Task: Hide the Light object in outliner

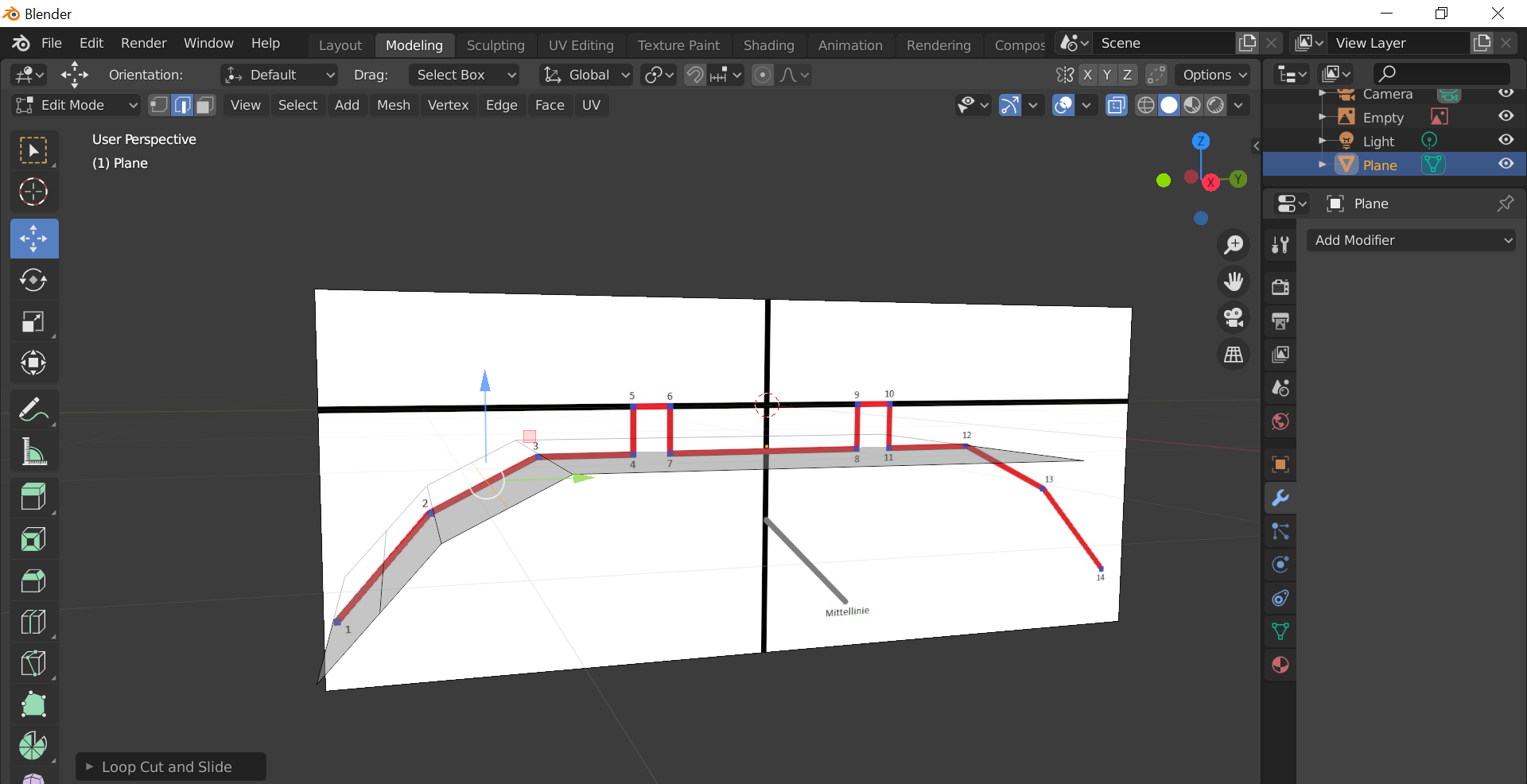Action: (1506, 140)
